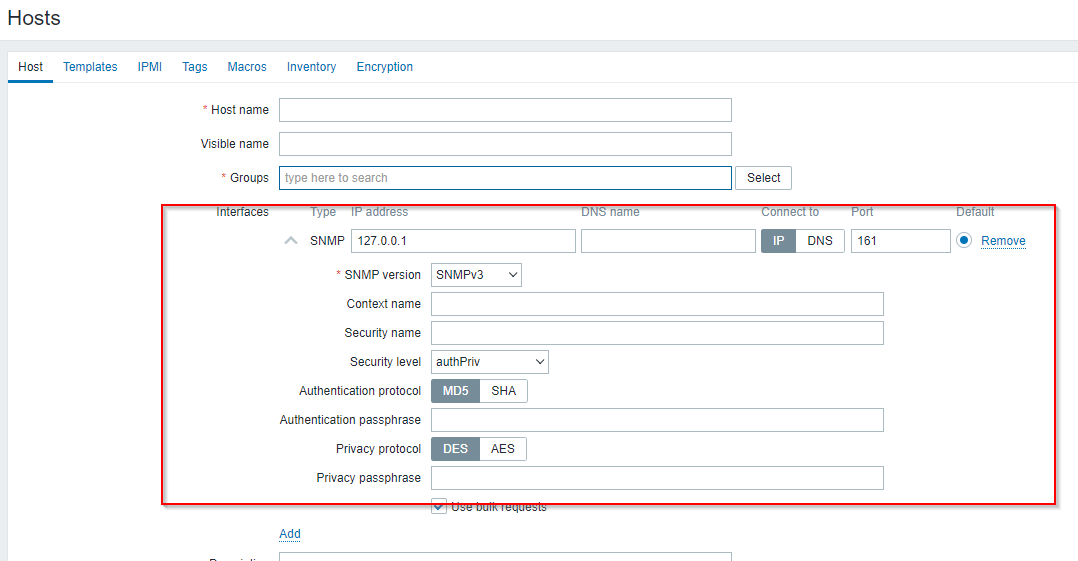Select the Host tab
Screen dimensions: 1078x561
pos(30,67)
